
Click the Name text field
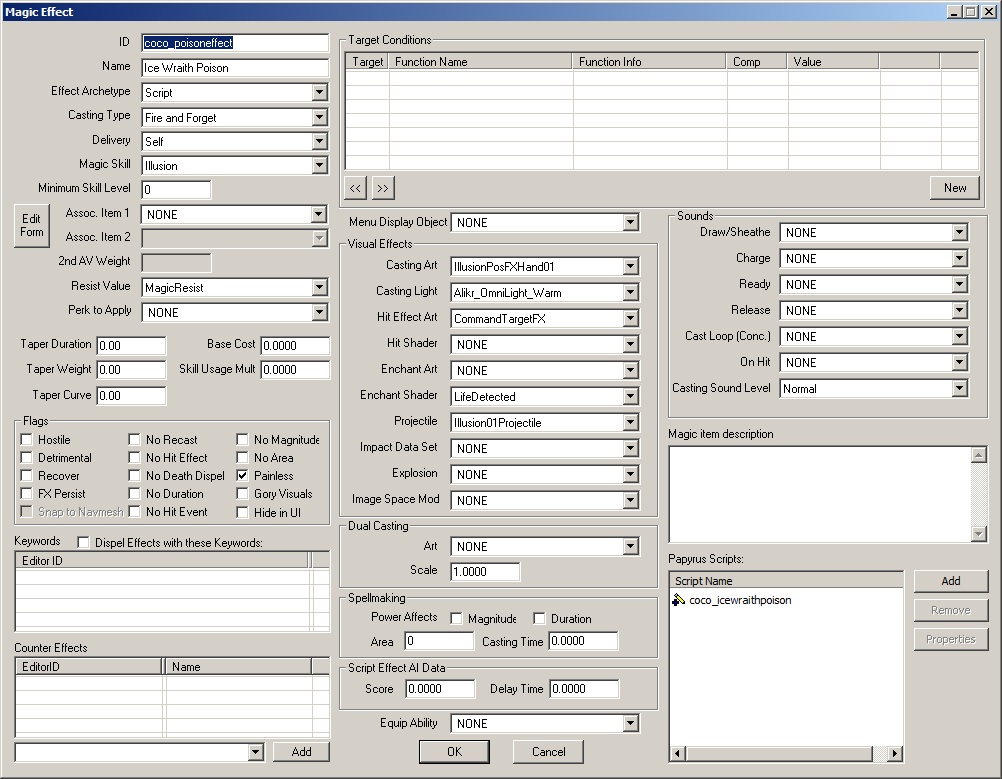tap(234, 68)
